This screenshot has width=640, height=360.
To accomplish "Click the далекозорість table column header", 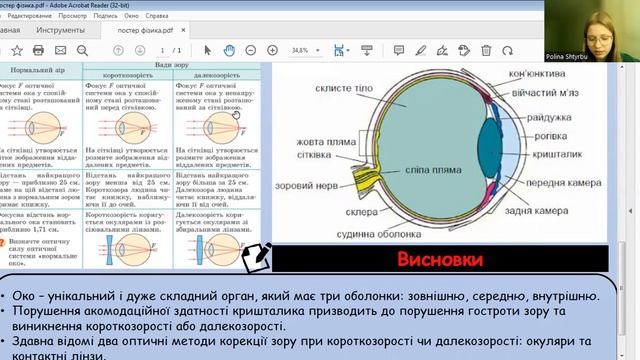I will click(217, 75).
